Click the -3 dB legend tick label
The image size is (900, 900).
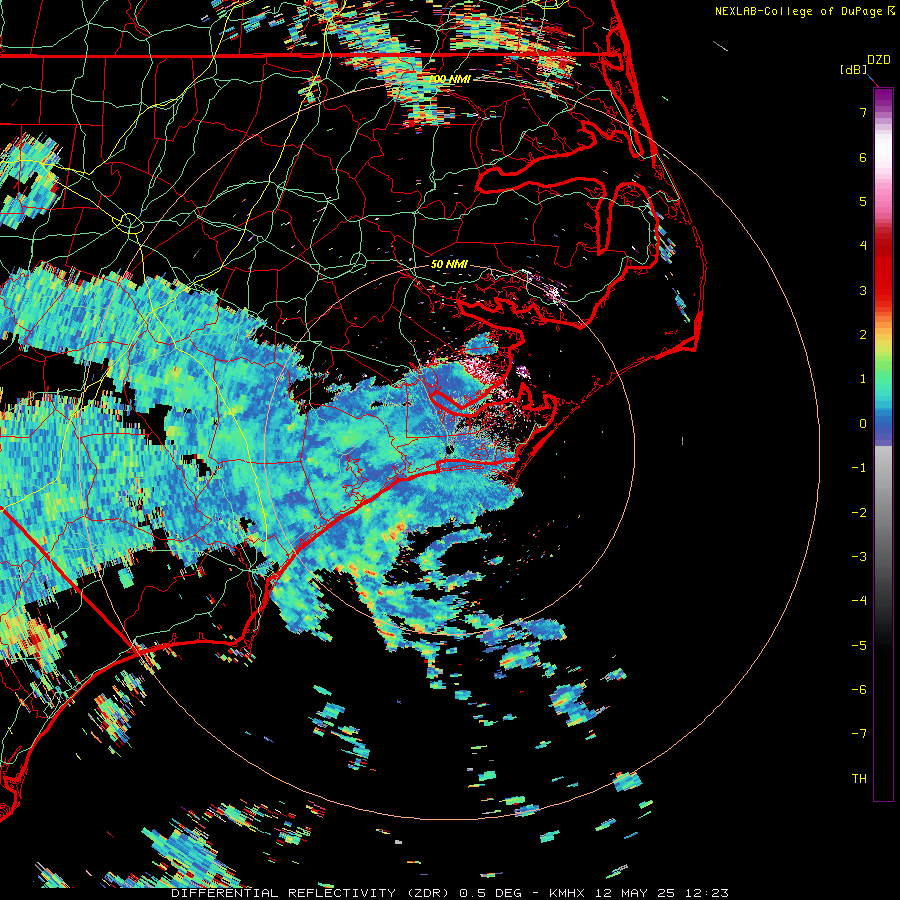point(859,557)
